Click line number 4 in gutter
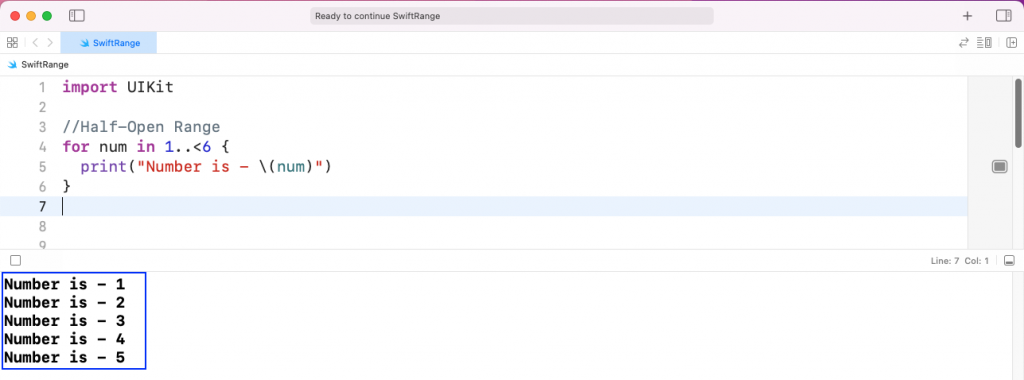The height and width of the screenshot is (380, 1024). [42, 146]
